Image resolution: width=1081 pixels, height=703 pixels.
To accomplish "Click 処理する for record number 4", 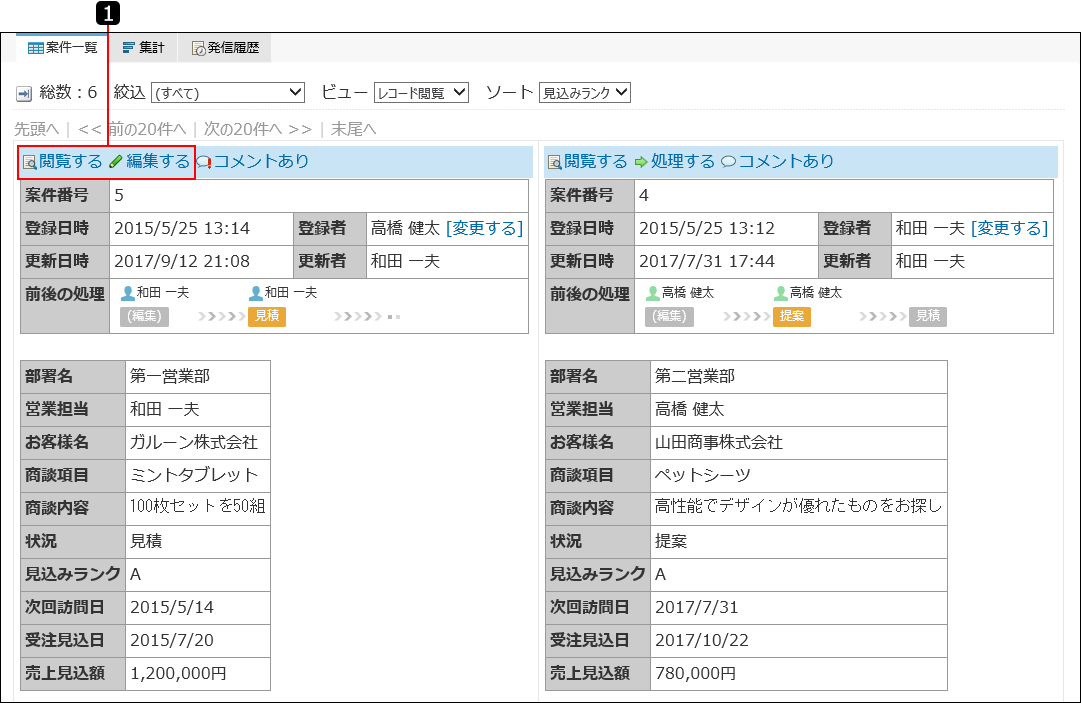I will point(683,161).
